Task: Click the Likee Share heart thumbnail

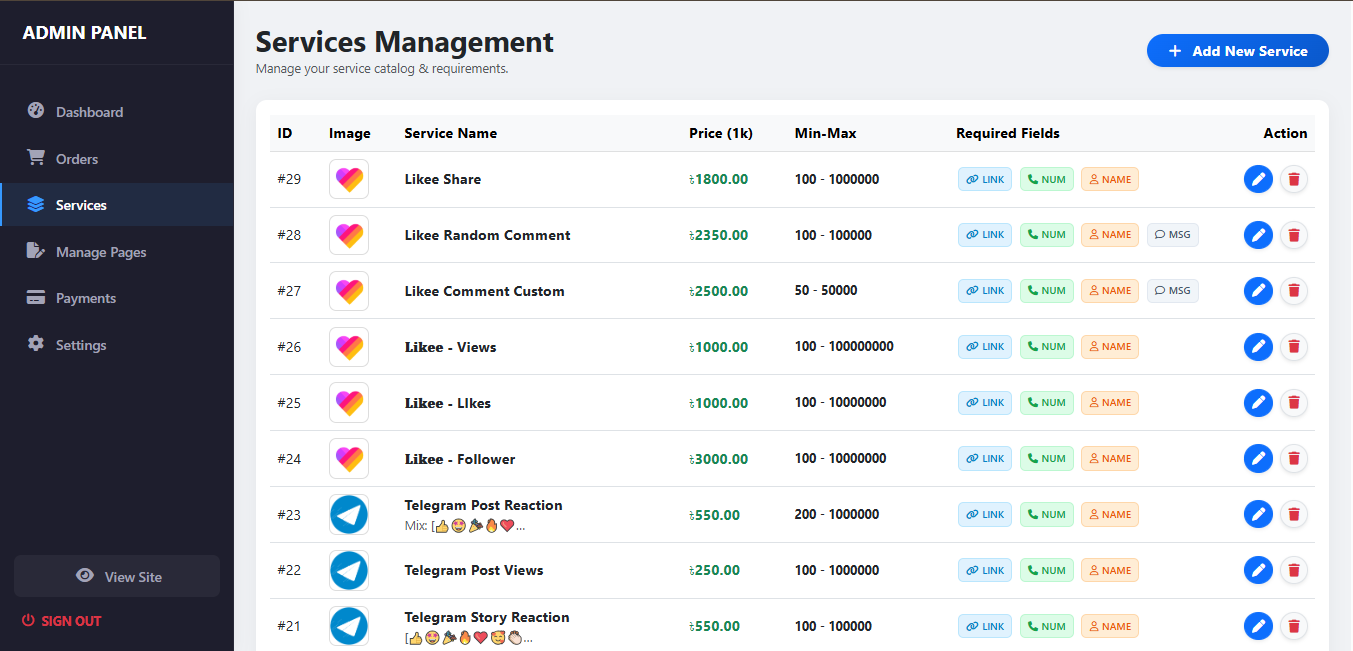Action: click(x=349, y=179)
